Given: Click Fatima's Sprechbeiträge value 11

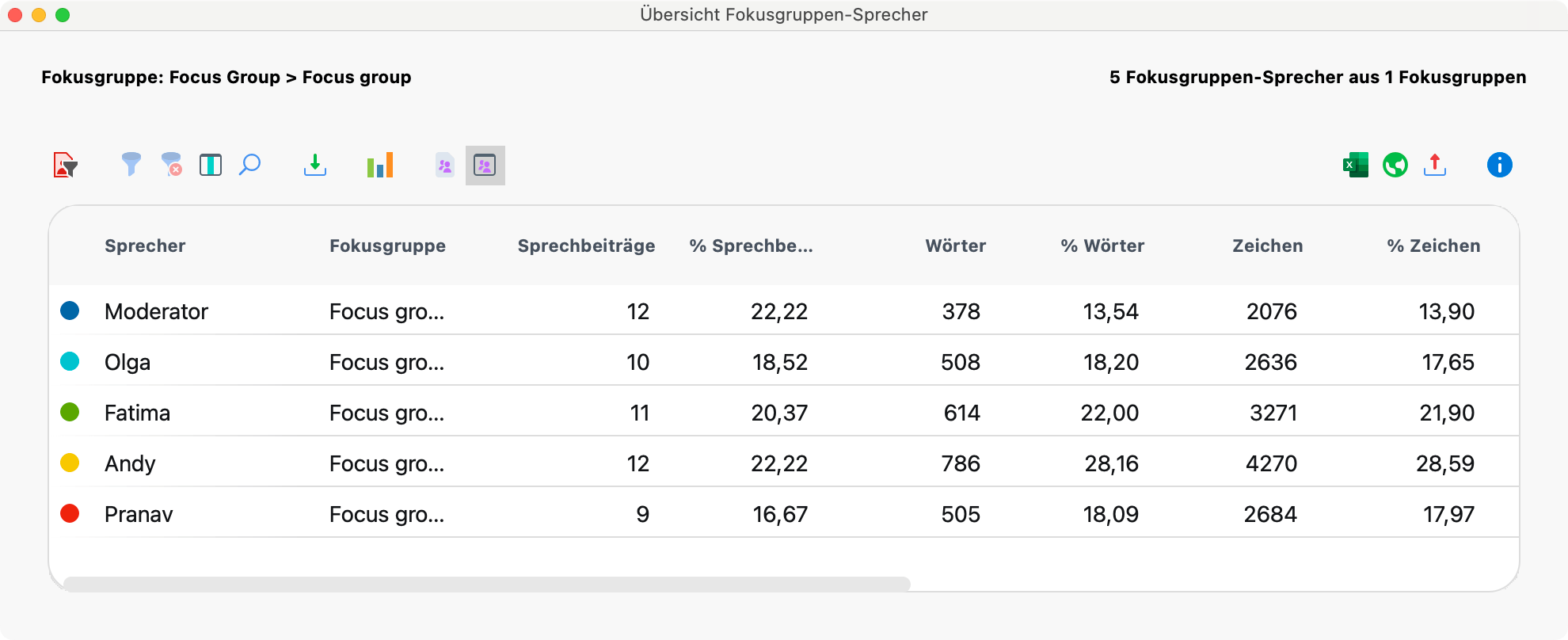Looking at the screenshot, I should coord(640,413).
